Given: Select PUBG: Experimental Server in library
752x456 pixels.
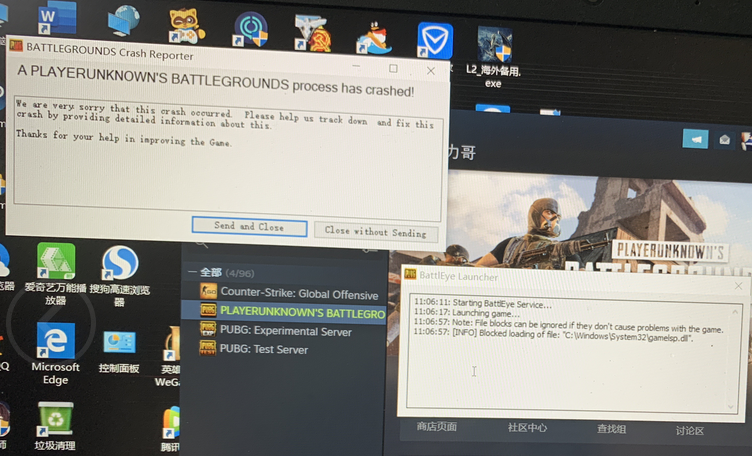Looking at the screenshot, I should coord(284,331).
